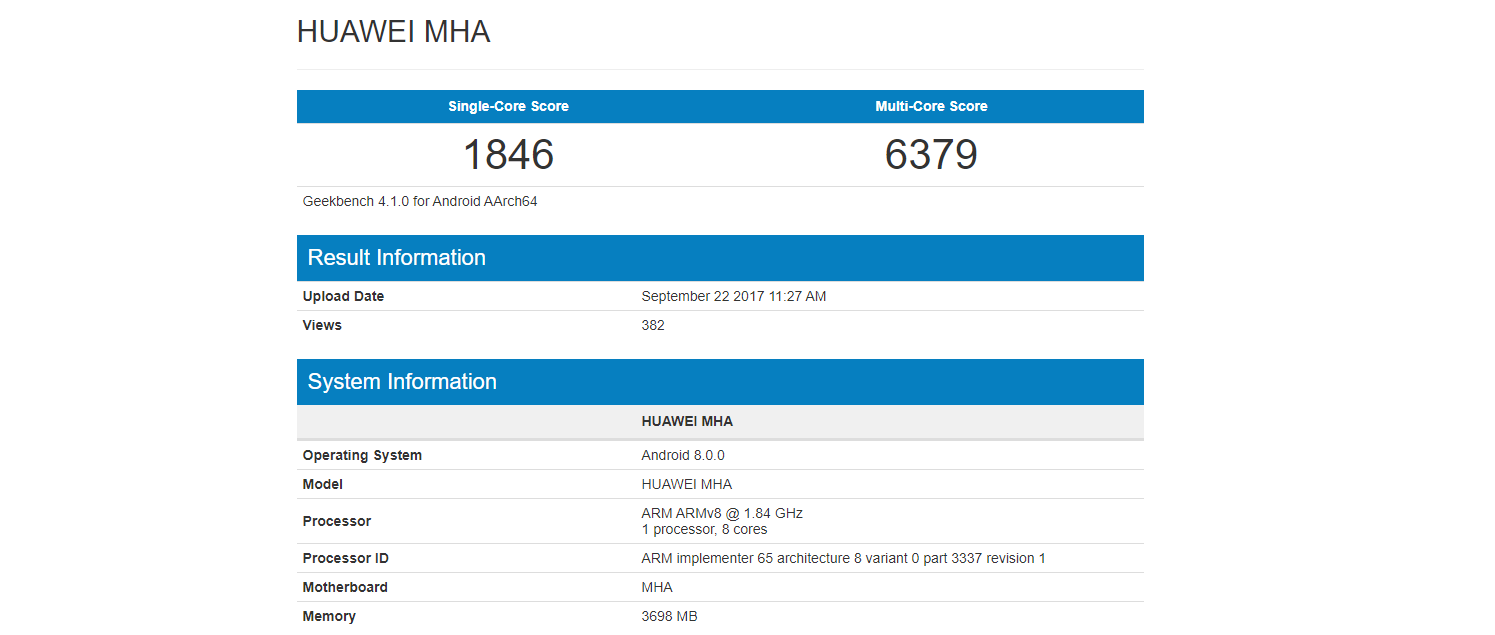This screenshot has height=635, width=1495.
Task: Click the Memory row label
Action: tap(329, 616)
